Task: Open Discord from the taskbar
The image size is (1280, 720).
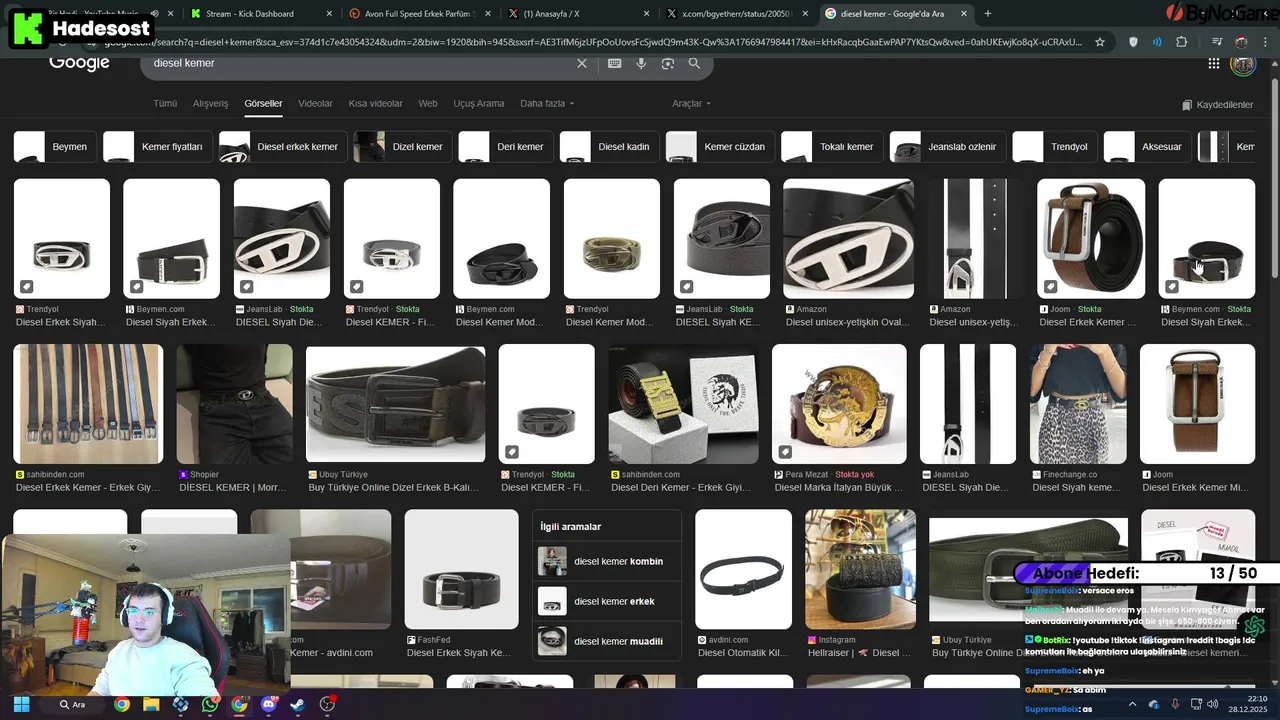Action: (x=268, y=704)
